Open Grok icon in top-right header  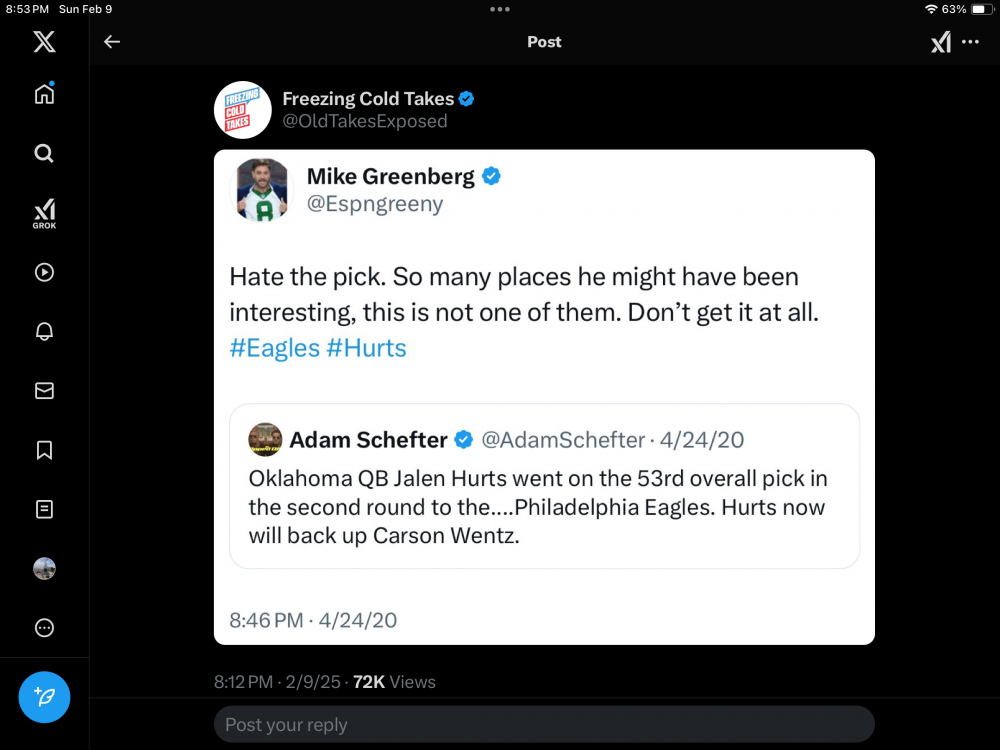pyautogui.click(x=941, y=42)
